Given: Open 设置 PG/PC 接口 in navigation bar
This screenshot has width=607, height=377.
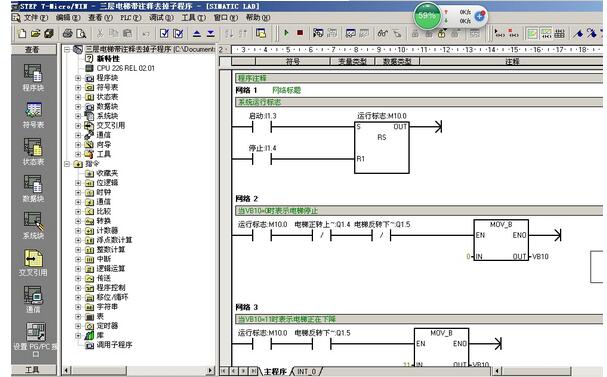Looking at the screenshot, I should 35,340.
